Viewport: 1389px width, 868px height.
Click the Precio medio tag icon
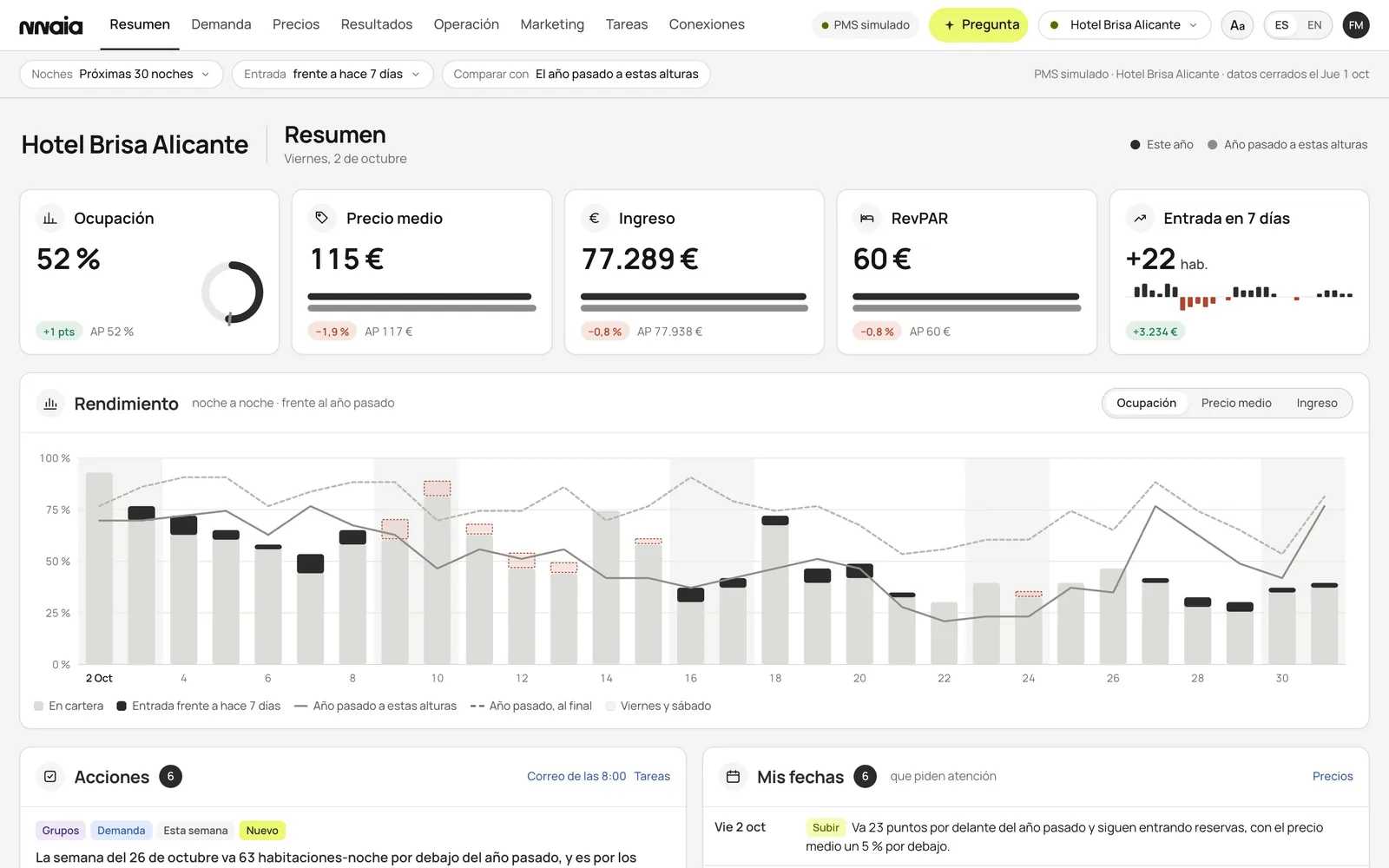click(x=322, y=218)
